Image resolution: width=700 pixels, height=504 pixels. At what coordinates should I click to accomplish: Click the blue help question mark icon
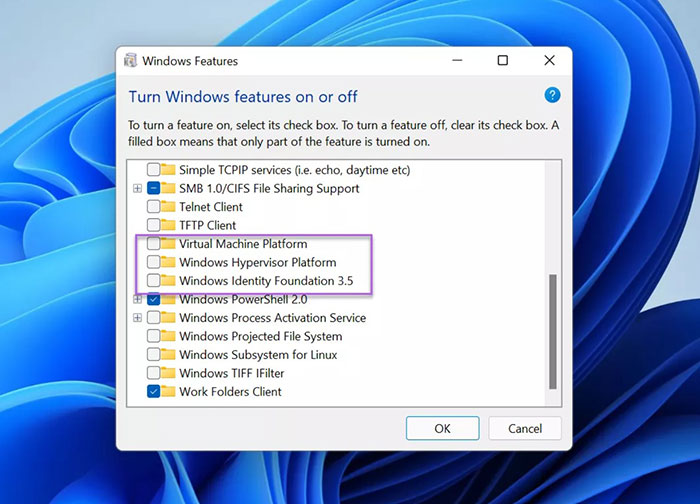point(552,95)
